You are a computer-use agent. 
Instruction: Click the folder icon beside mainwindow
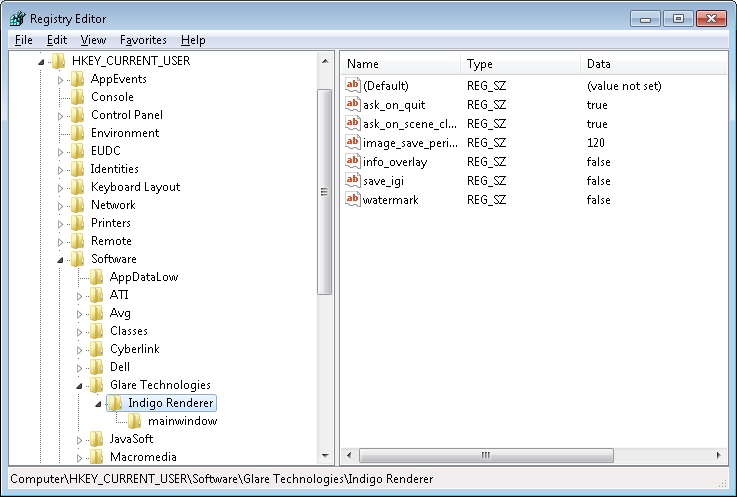tap(134, 421)
